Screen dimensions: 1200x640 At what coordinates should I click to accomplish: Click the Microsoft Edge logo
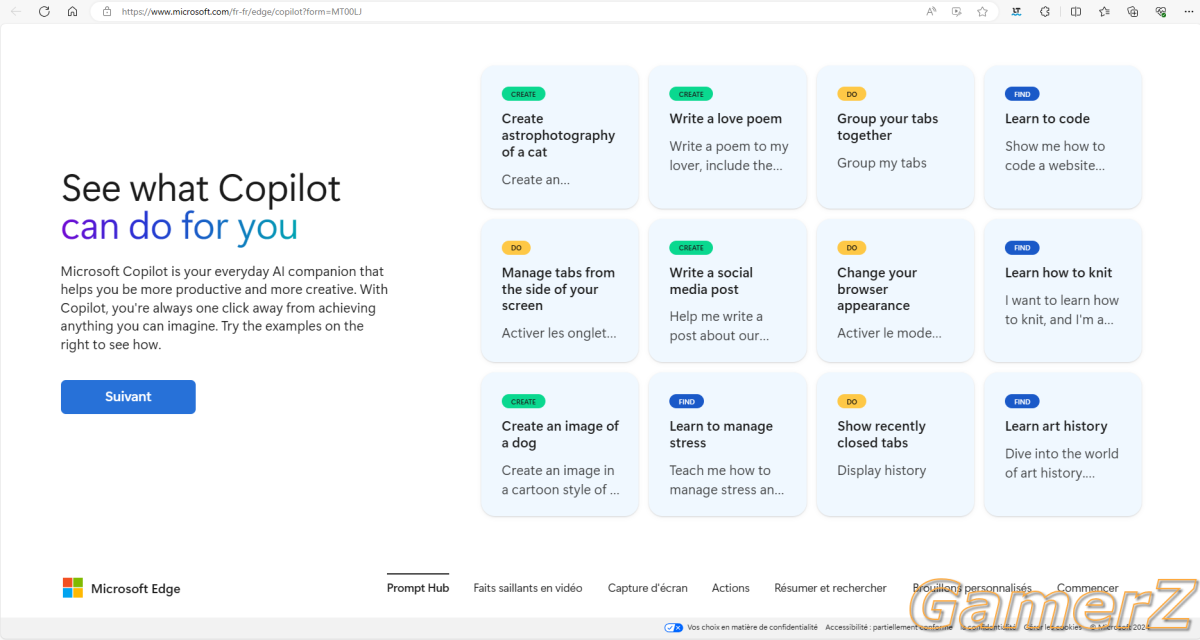(x=73, y=588)
